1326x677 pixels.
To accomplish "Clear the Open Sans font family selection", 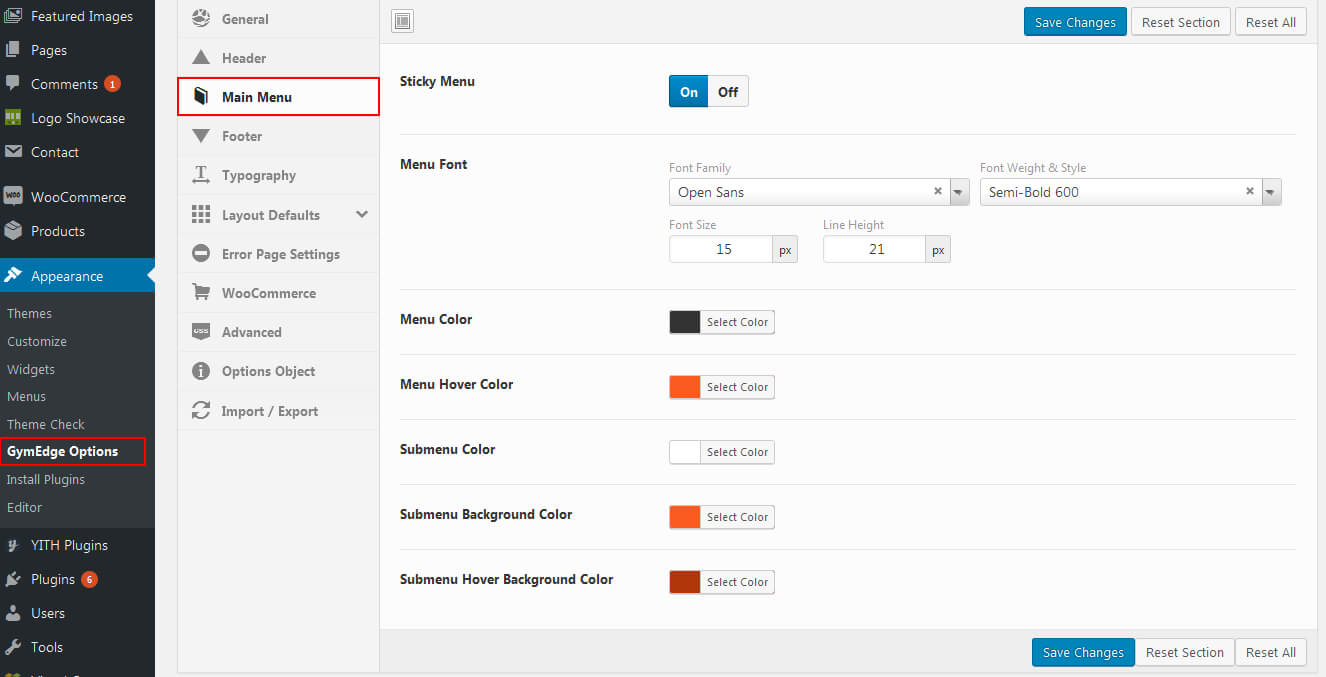I will pos(937,191).
